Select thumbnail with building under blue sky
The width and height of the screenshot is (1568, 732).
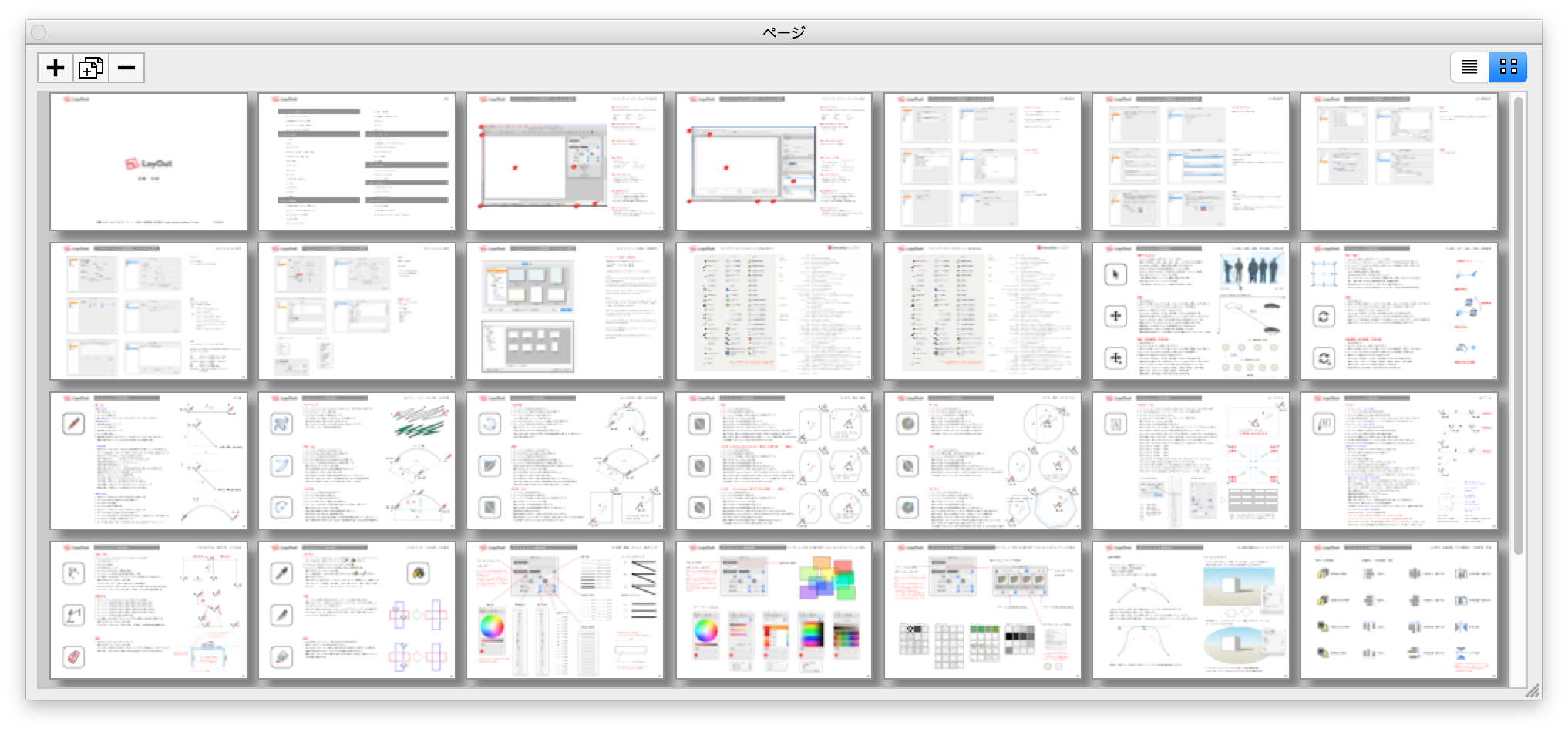1191,610
